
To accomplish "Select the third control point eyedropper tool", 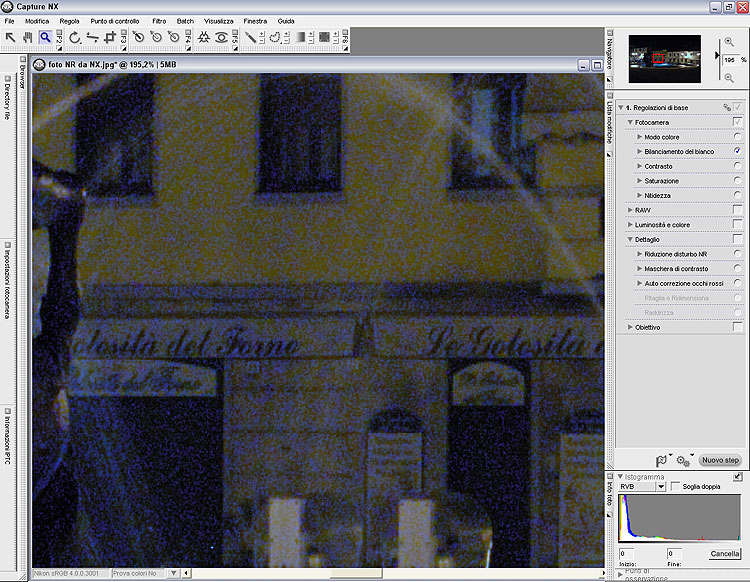I will 174,37.
